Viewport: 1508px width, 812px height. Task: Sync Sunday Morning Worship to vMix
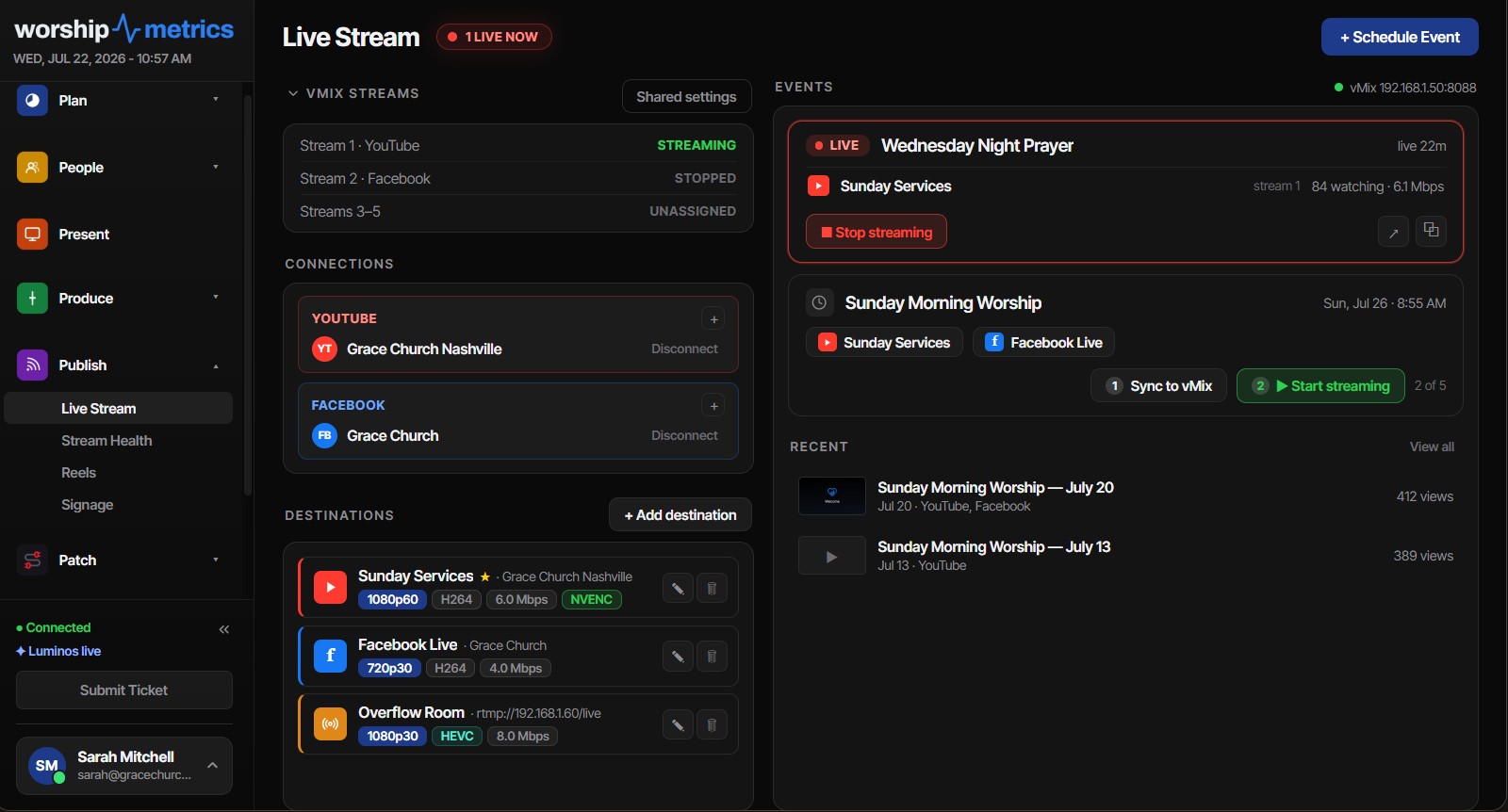(x=1158, y=385)
